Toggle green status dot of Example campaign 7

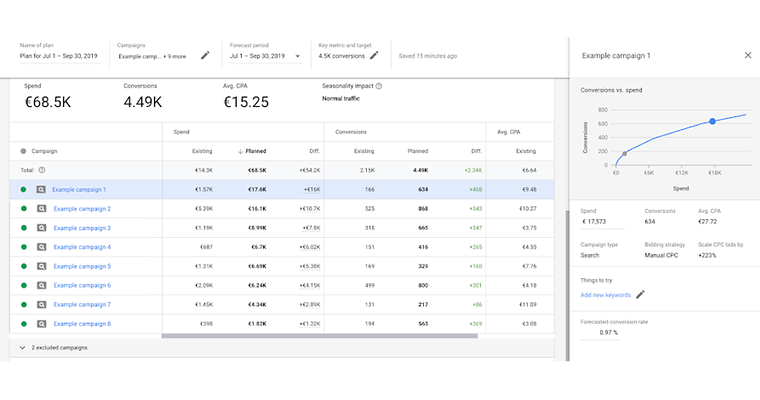tap(23, 304)
